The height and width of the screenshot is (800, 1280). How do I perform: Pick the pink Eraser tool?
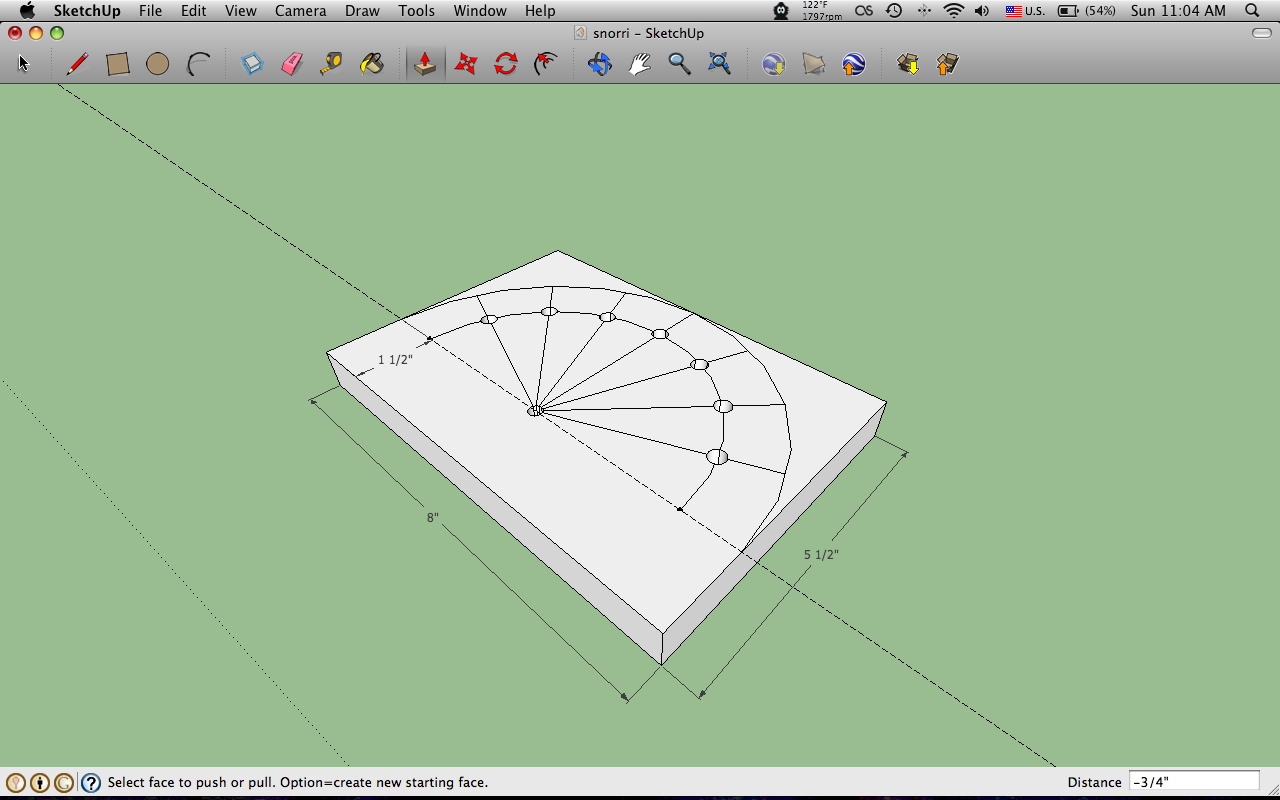point(292,64)
